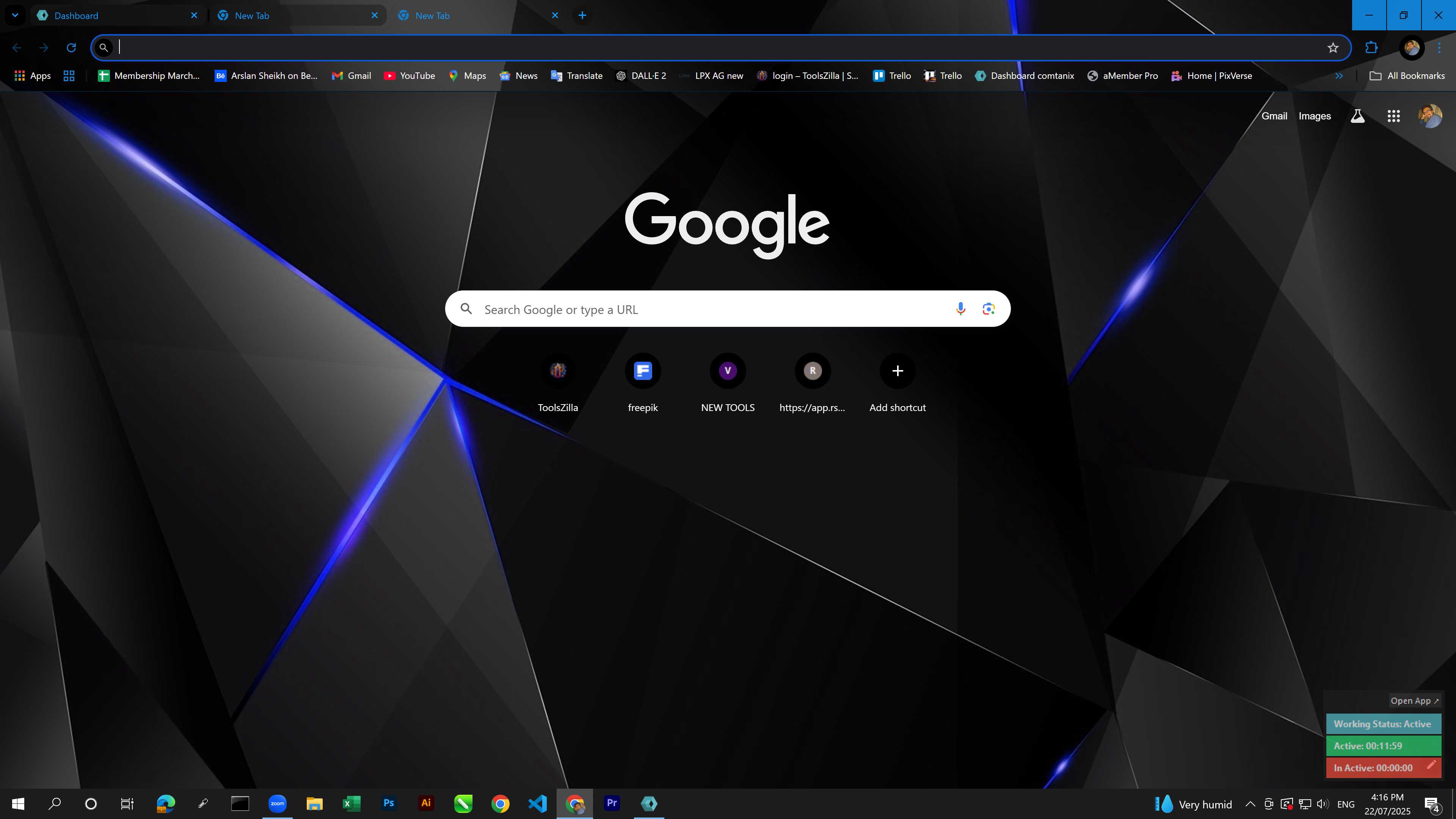Open LPX AG new bookmark

coord(711,76)
